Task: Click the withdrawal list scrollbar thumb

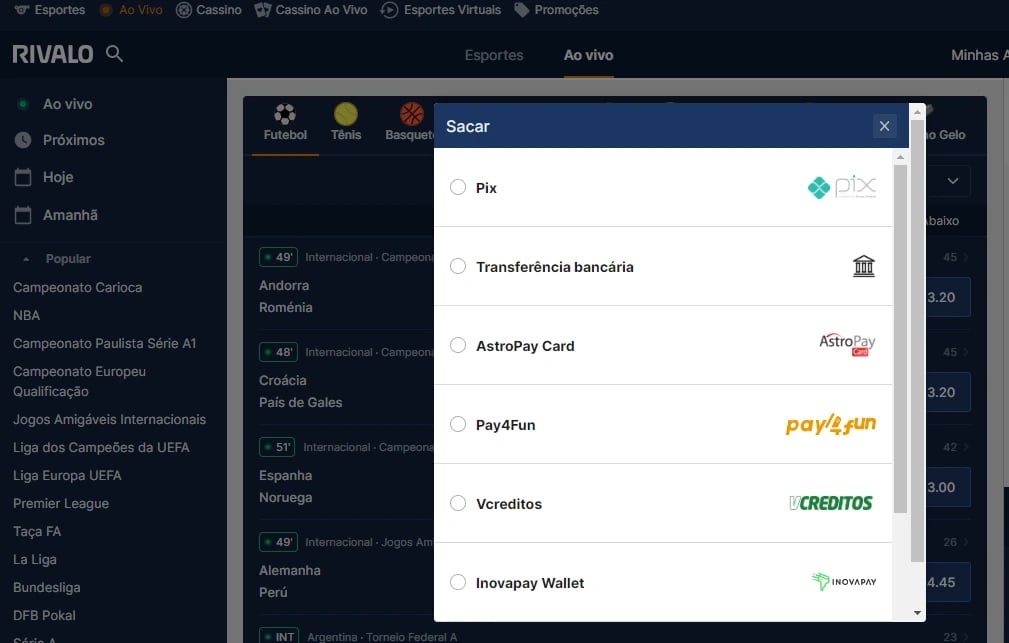Action: click(900, 339)
